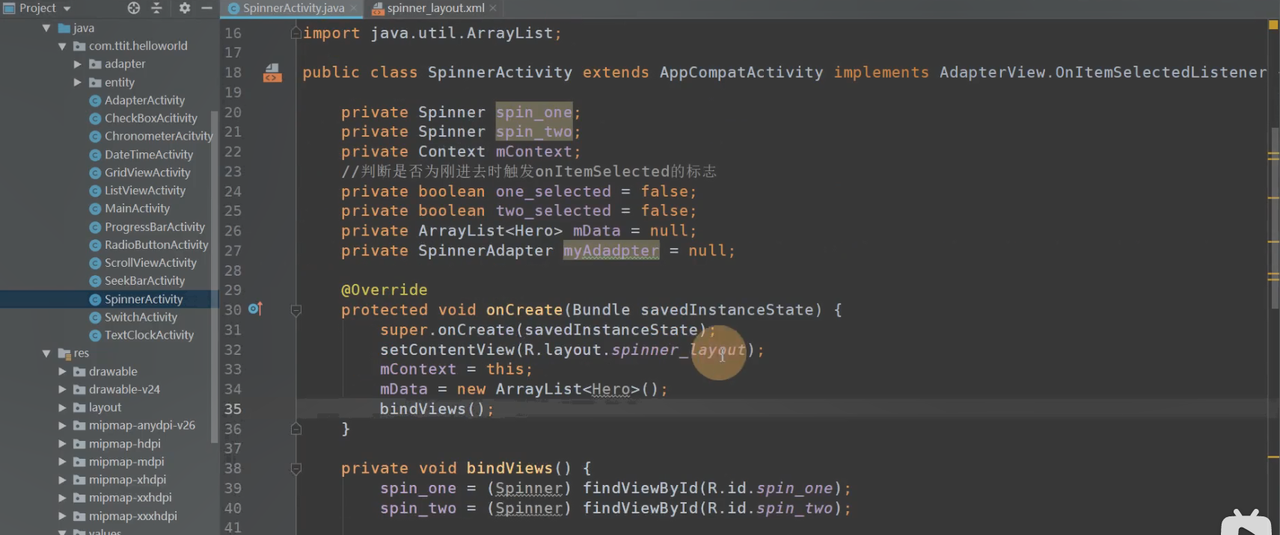
Task: Open ChronometerAcitvity class file
Action: click(158, 136)
